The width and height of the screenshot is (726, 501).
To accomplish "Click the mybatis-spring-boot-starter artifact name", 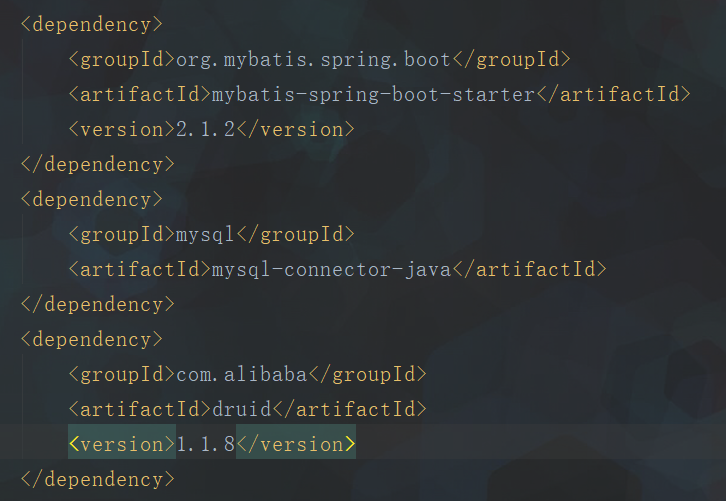I will 374,95.
